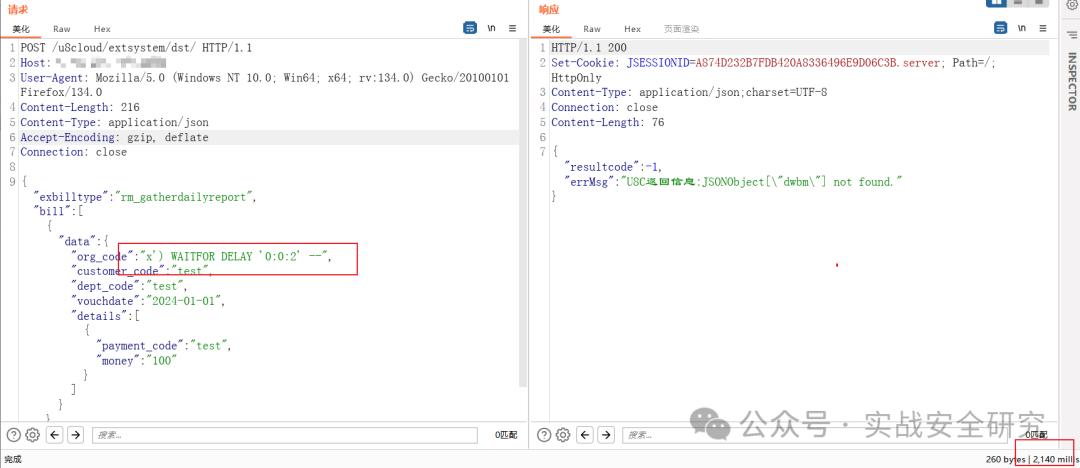The width and height of the screenshot is (1080, 468).
Task: Click the HTTP/1.1 200 status line
Action: coord(589,48)
